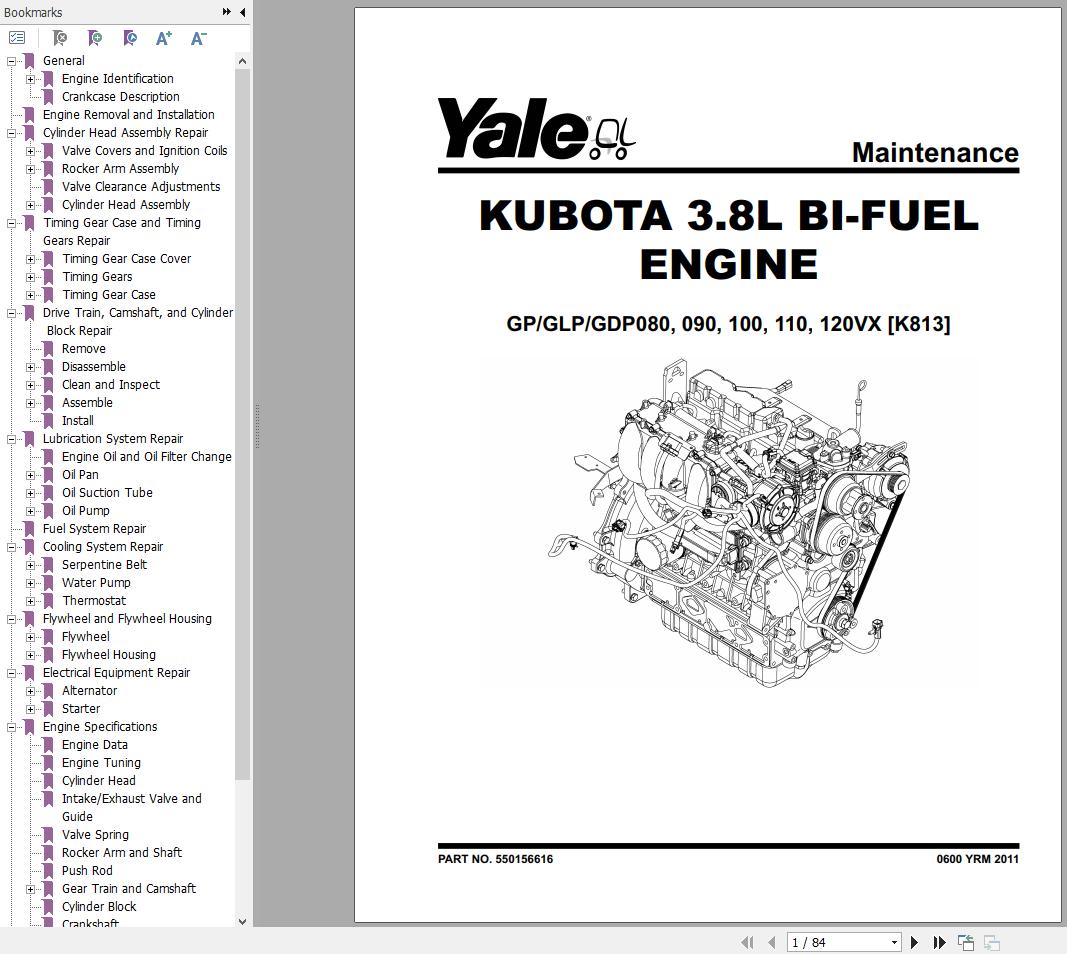Open the Cooling System Repair bookmark
1067x954 pixels.
(x=103, y=546)
